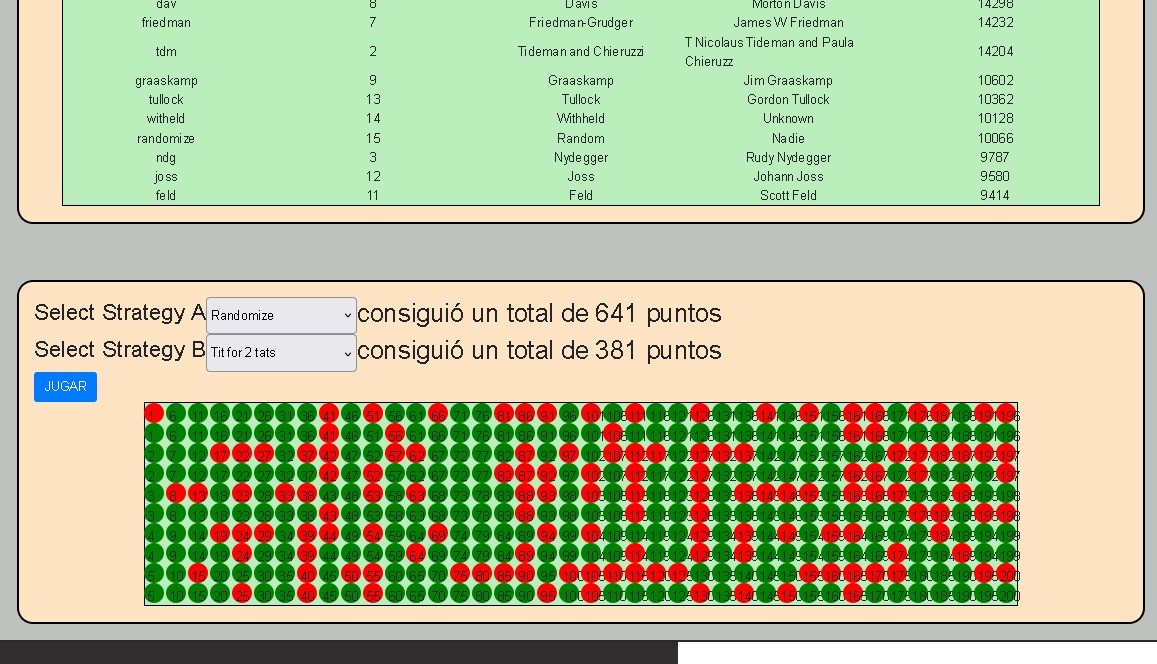Click the red circle numbered 56

coord(394,434)
